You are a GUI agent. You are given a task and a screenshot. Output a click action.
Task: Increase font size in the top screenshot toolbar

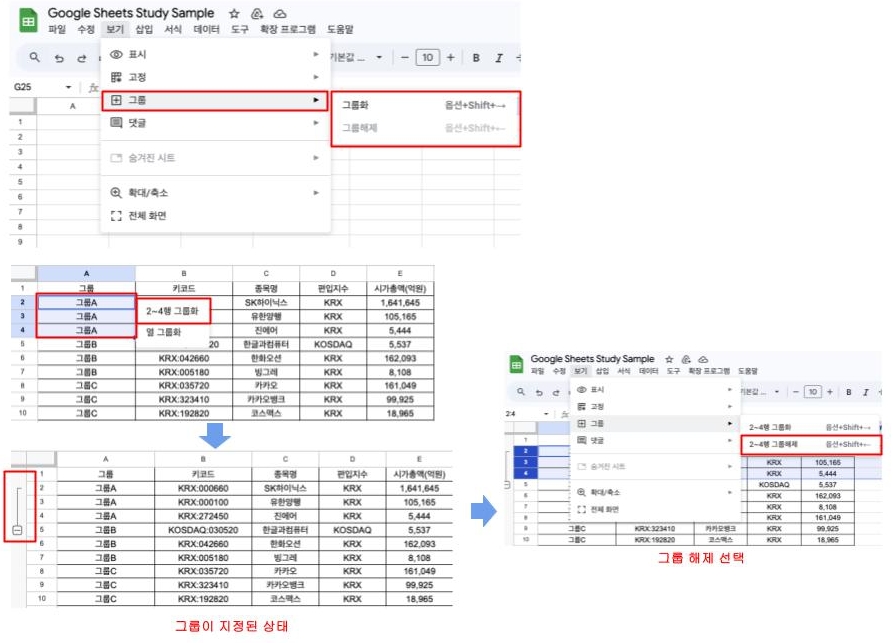tap(450, 58)
